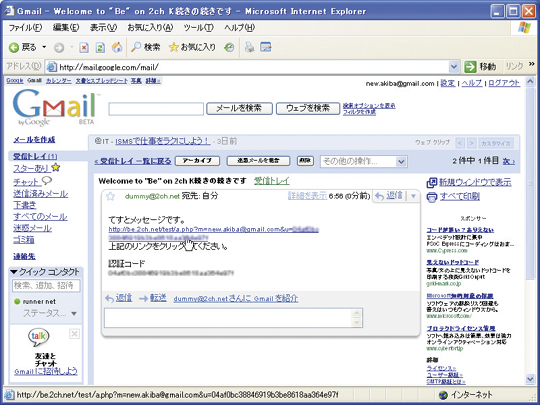Open the 戻る back history dropdown arrow

click(x=44, y=47)
